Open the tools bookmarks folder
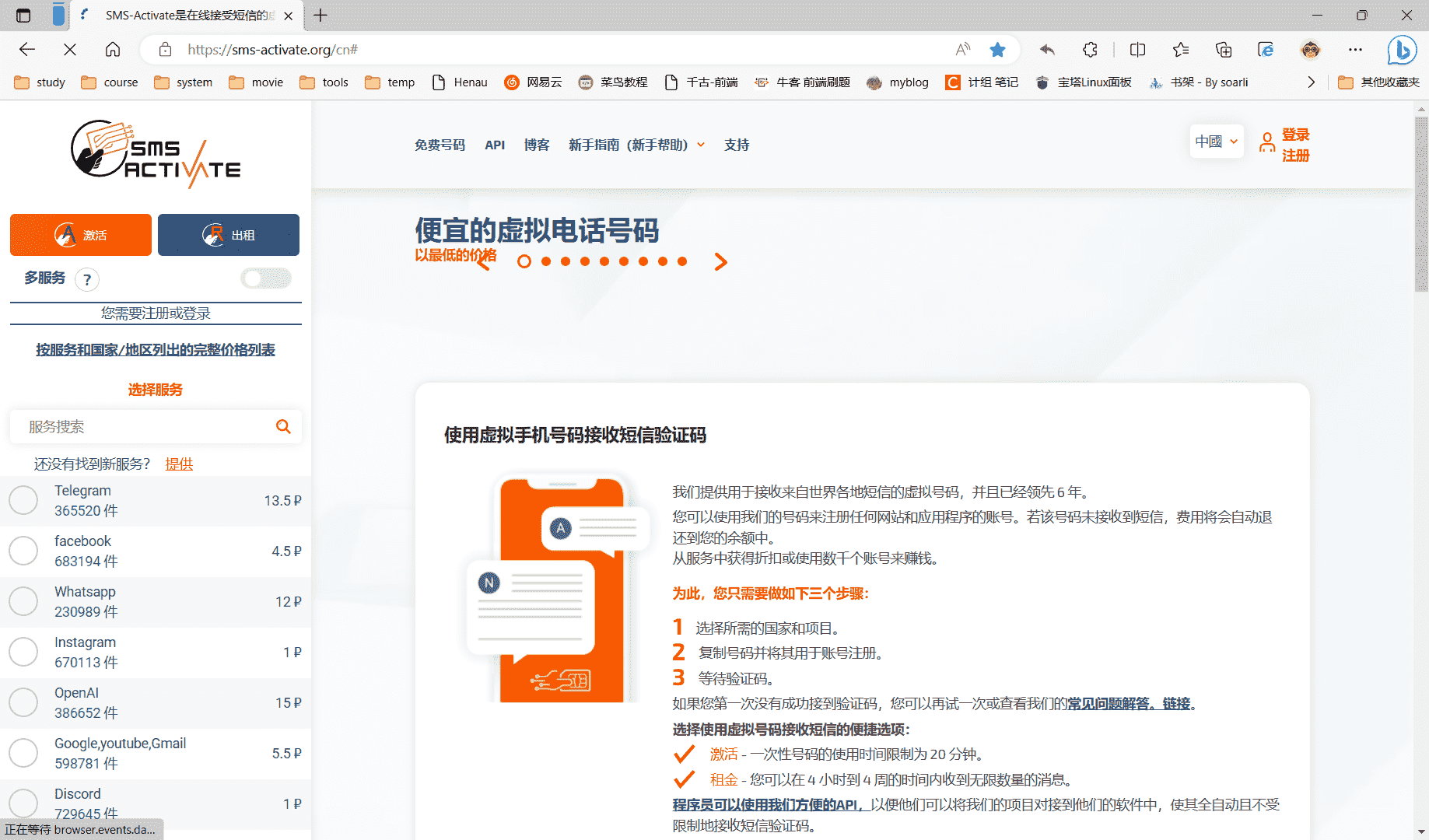Screen dimensions: 1429x840 pyautogui.click(x=324, y=82)
